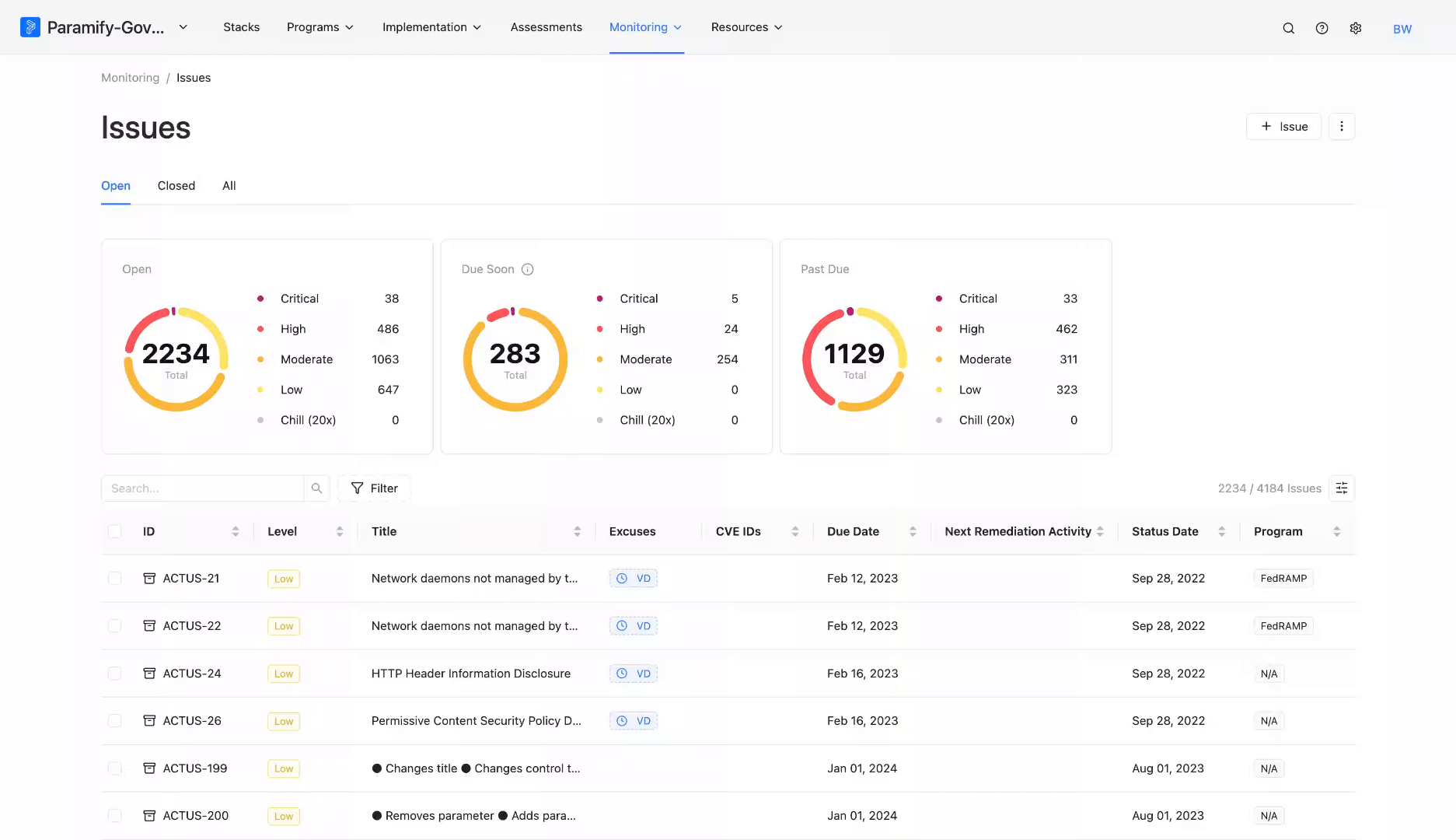Open the Assessments menu item

[x=546, y=27]
